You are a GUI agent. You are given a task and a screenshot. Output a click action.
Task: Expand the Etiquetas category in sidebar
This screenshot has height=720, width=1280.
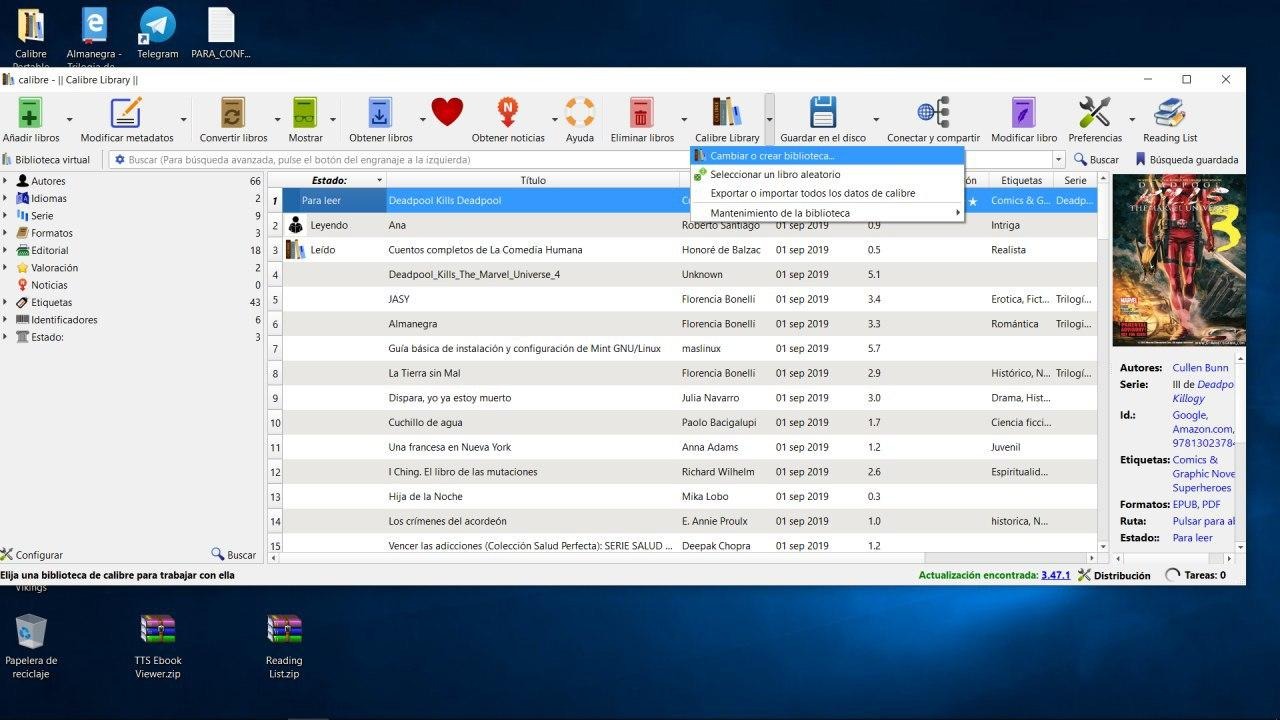(6, 302)
